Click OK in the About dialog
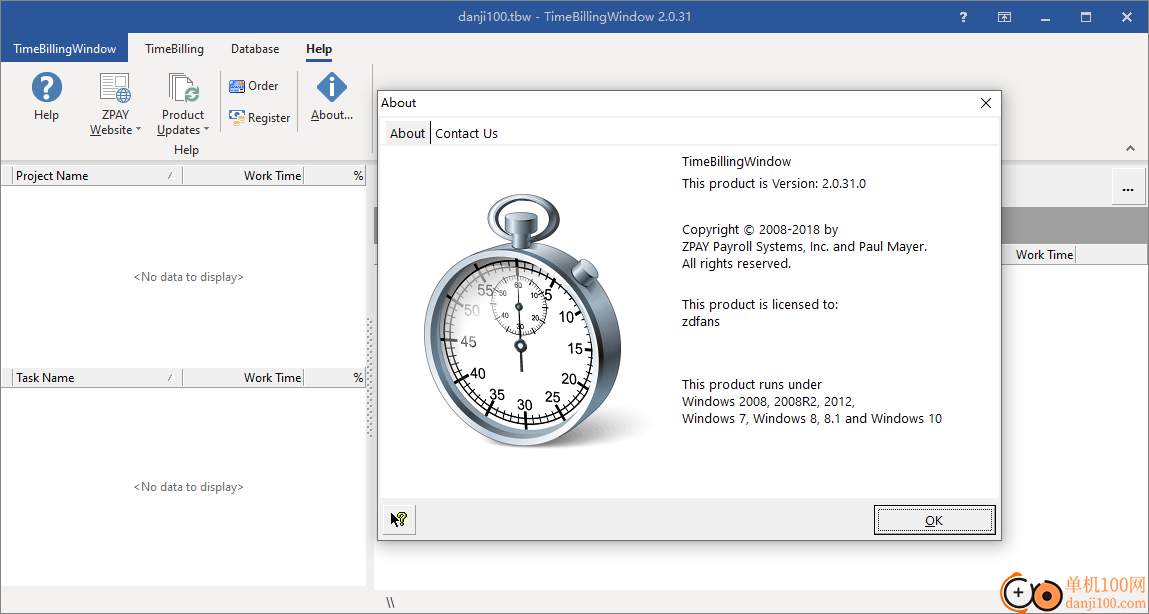1149x614 pixels. (934, 520)
